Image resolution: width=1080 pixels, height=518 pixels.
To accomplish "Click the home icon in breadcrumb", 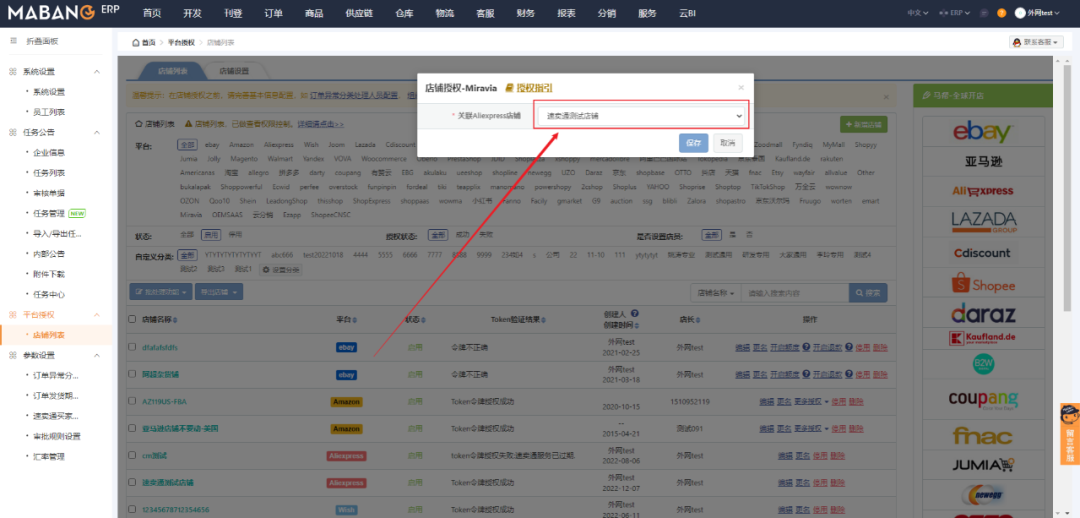I will click(136, 43).
